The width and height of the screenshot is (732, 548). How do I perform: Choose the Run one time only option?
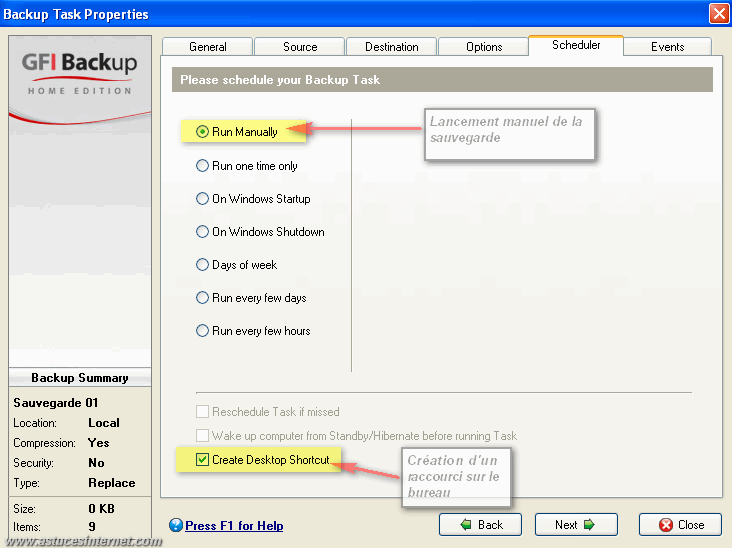202,166
